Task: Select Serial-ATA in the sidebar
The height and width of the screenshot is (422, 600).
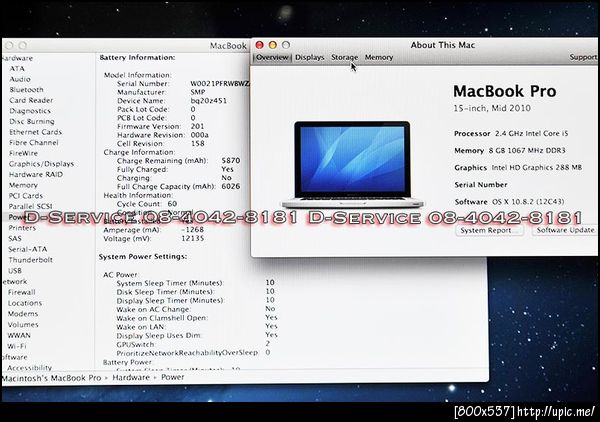Action: [x=28, y=249]
